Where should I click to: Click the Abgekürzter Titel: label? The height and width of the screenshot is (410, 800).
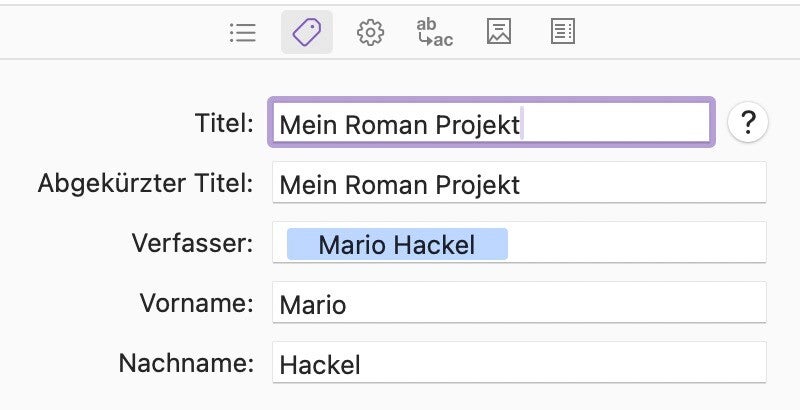(146, 184)
